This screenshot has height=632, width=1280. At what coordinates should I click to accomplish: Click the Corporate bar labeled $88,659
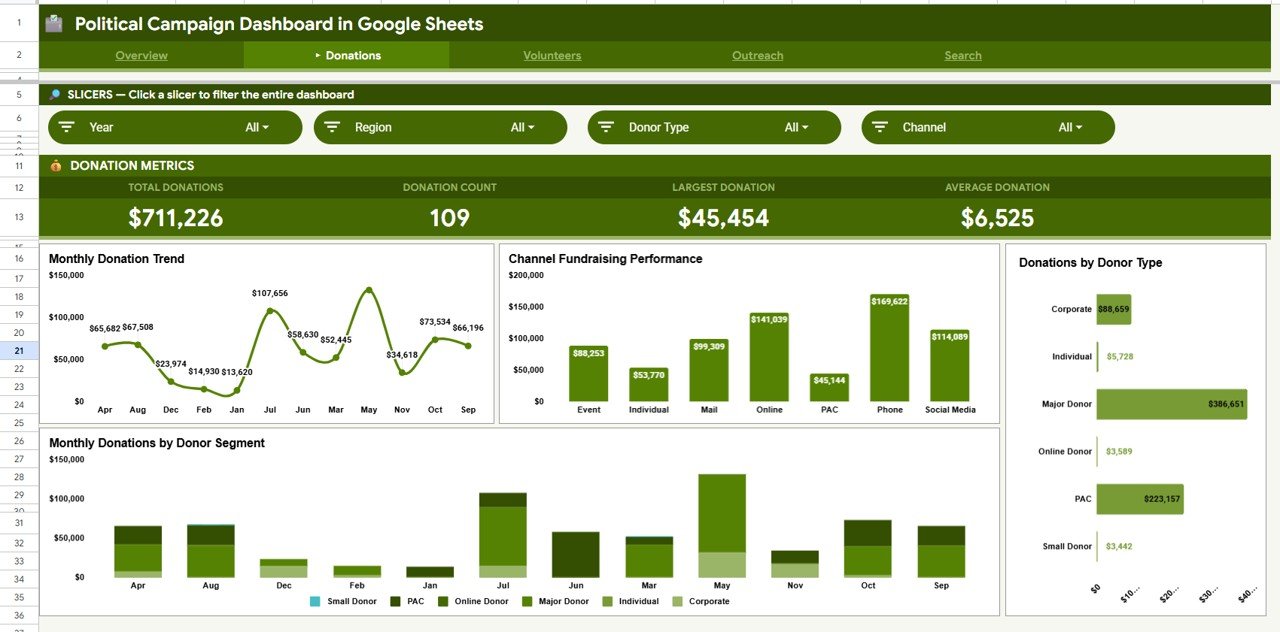pyautogui.click(x=1114, y=309)
